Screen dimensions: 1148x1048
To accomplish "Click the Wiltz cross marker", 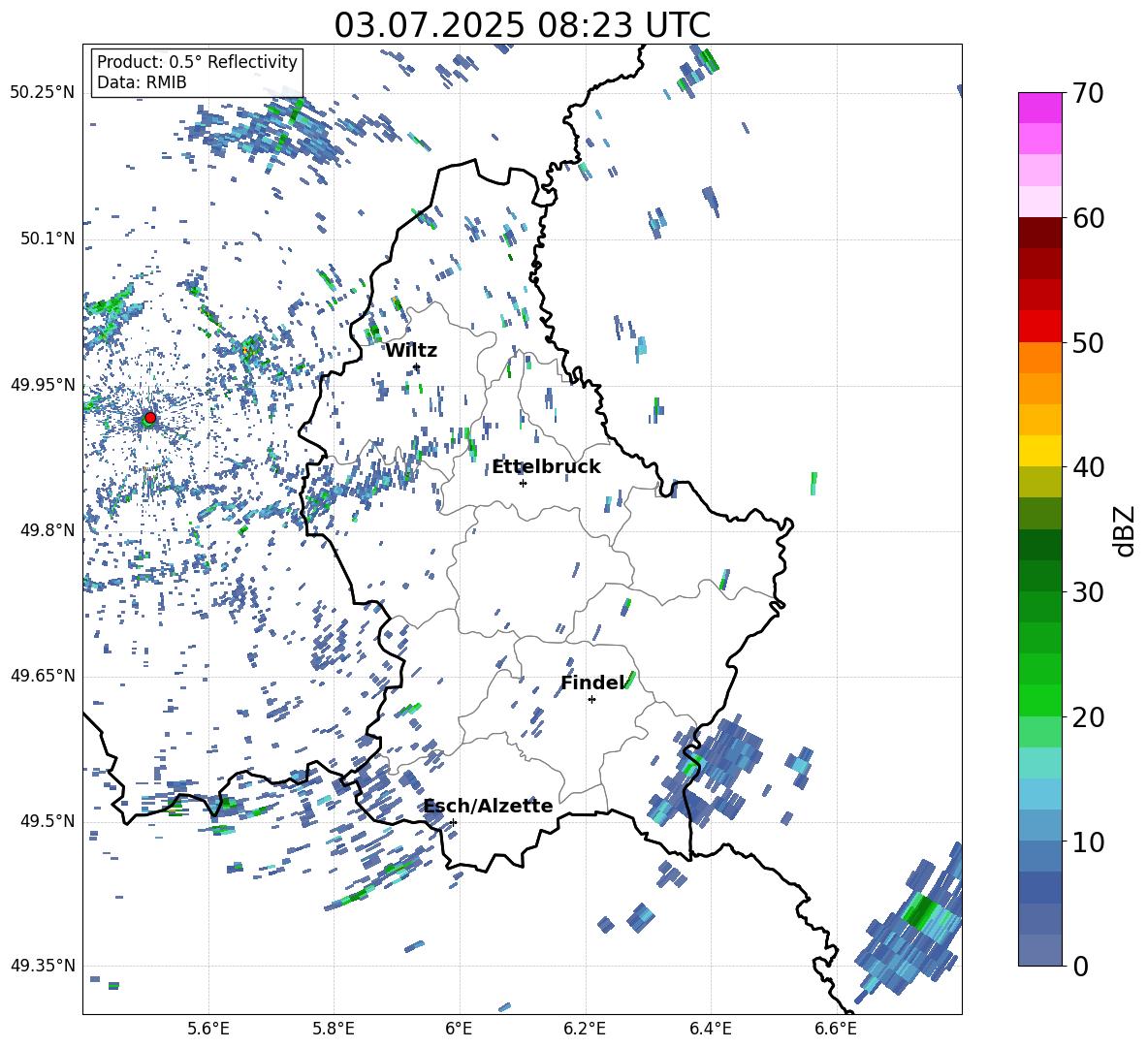I will [x=417, y=366].
